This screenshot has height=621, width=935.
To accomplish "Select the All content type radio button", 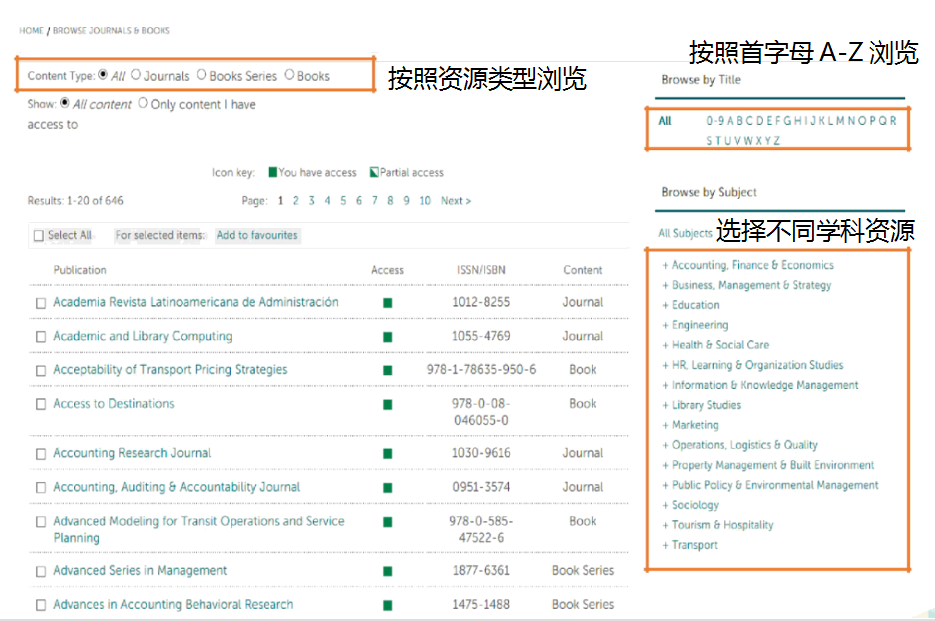I will (x=103, y=75).
